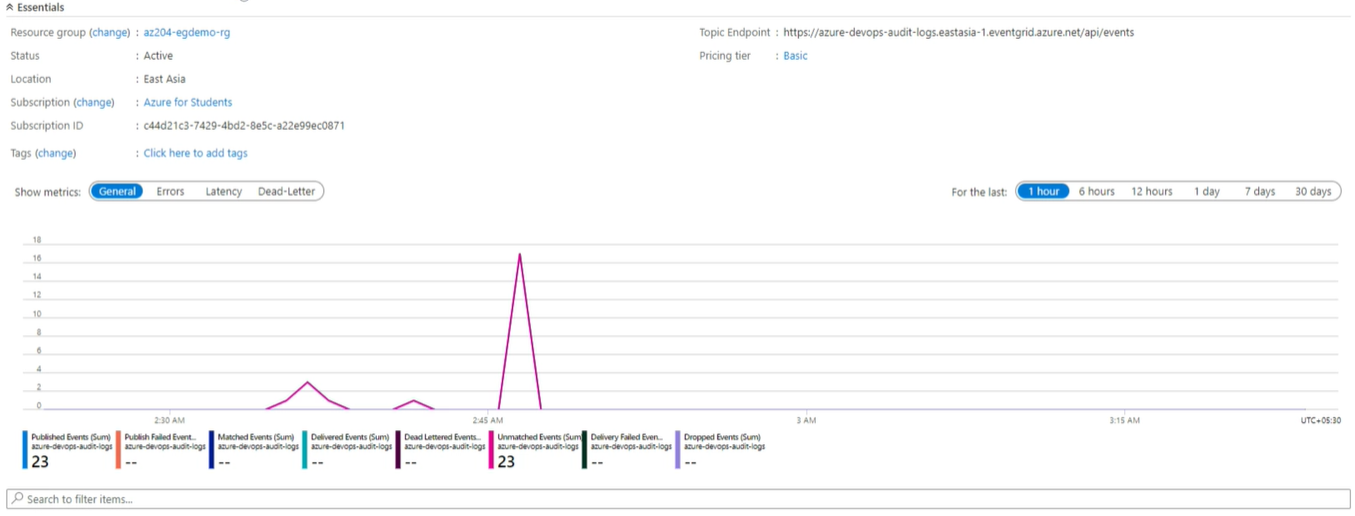Select the General metrics option
The width and height of the screenshot is (1355, 516).
tap(117, 191)
